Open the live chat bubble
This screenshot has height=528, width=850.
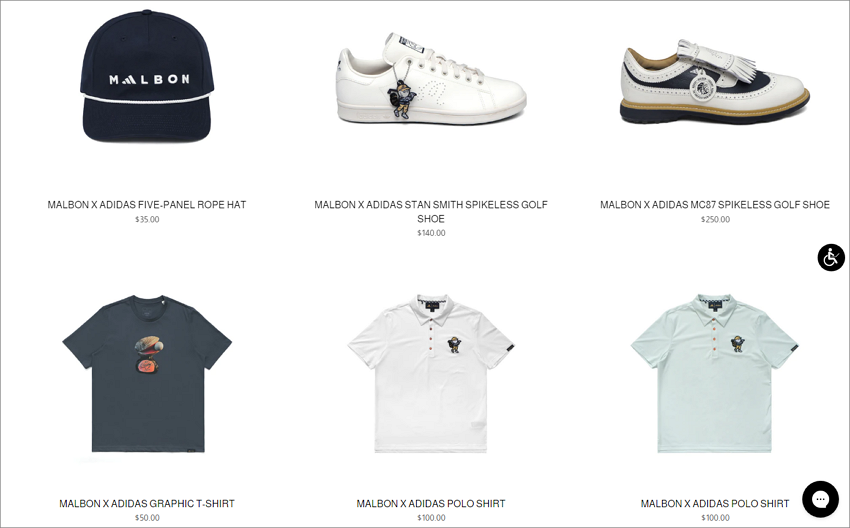point(821,499)
